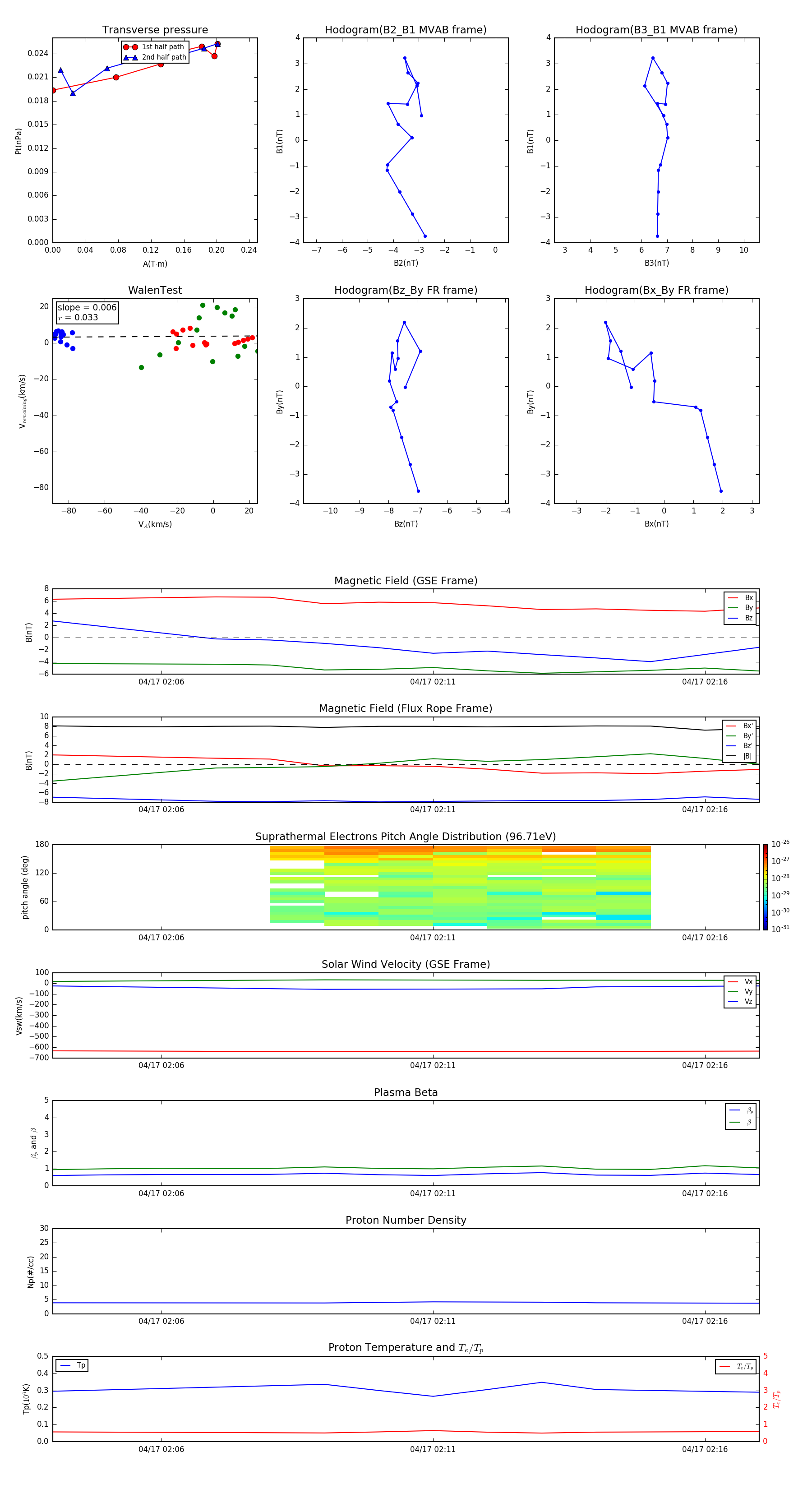Click 'Magnetic Field (Flux Rope Frame)' title
Viewport: 812px width, 1489px height.
click(406, 708)
